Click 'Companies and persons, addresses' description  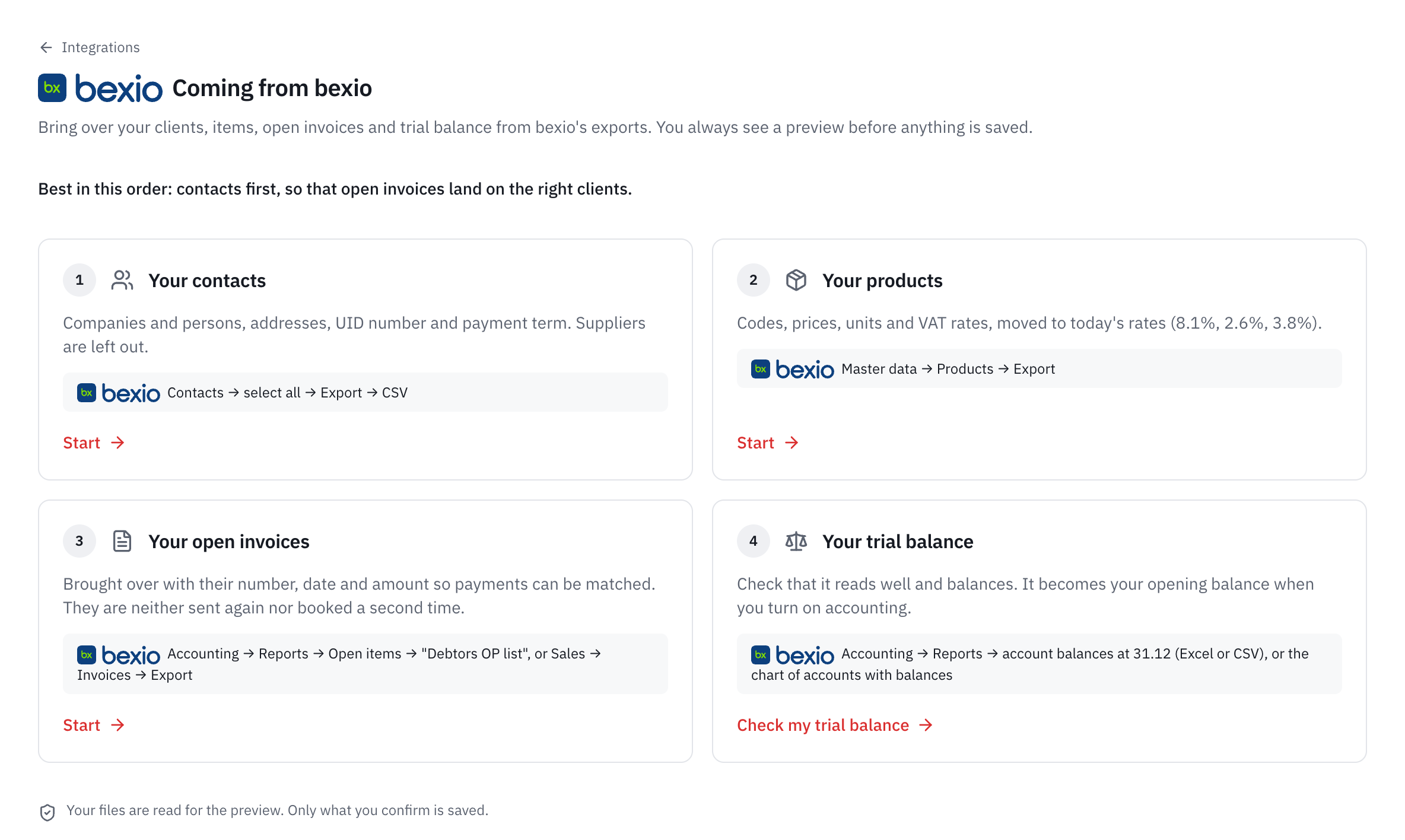tap(354, 335)
